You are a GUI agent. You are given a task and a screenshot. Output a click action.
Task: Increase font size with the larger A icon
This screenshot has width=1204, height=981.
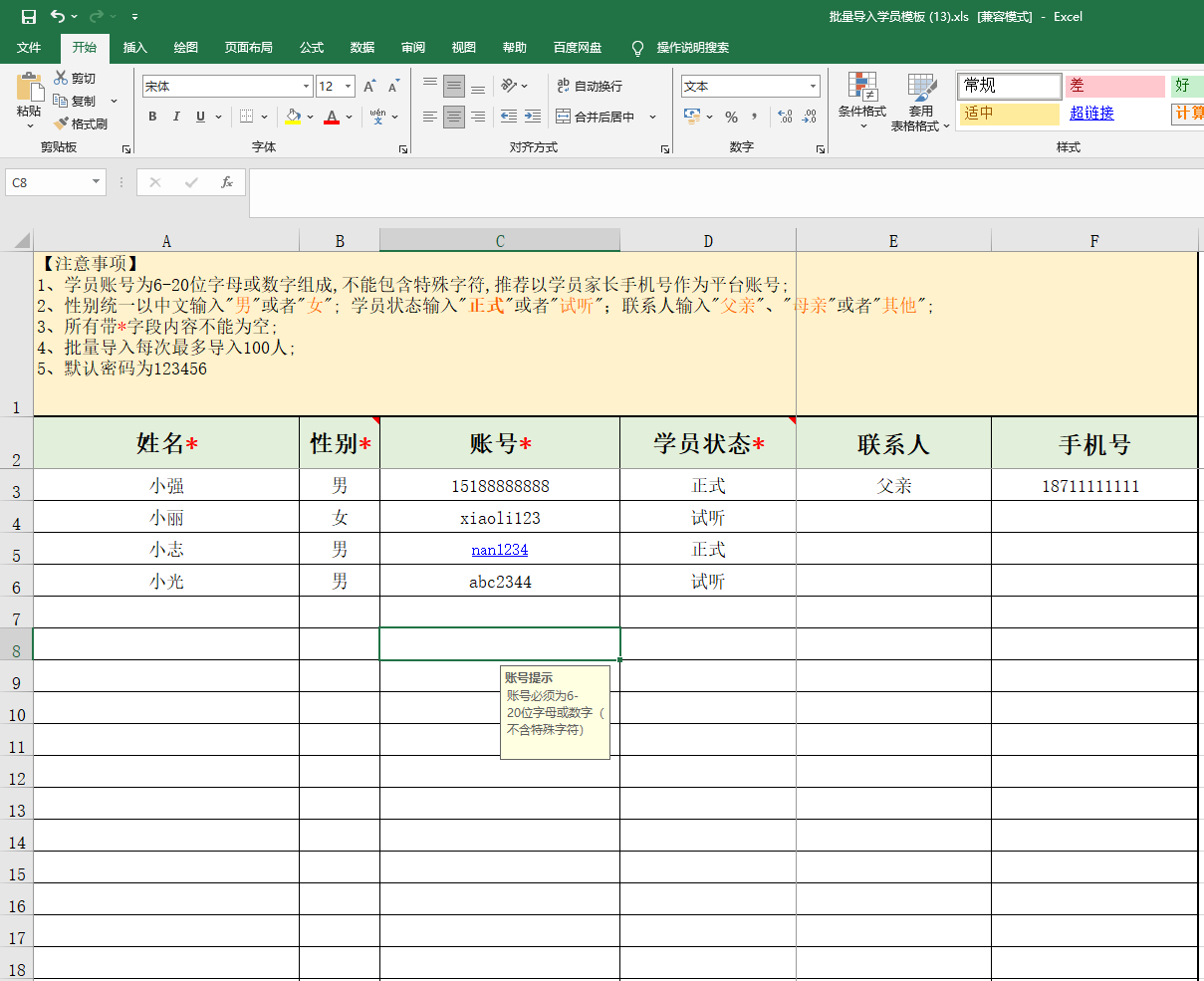[369, 87]
